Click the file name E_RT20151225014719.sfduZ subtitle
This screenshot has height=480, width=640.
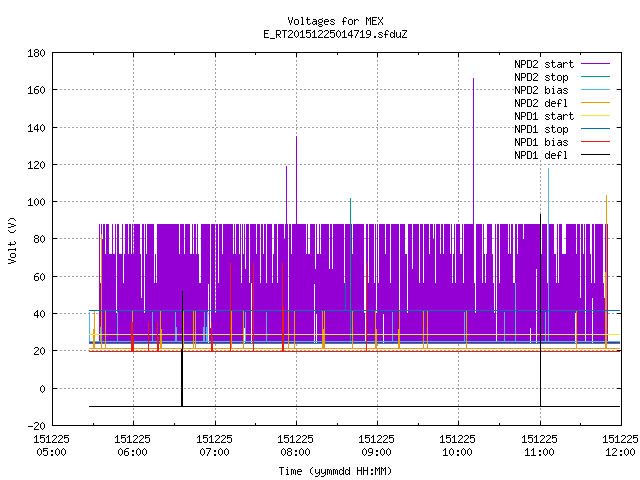(335, 34)
